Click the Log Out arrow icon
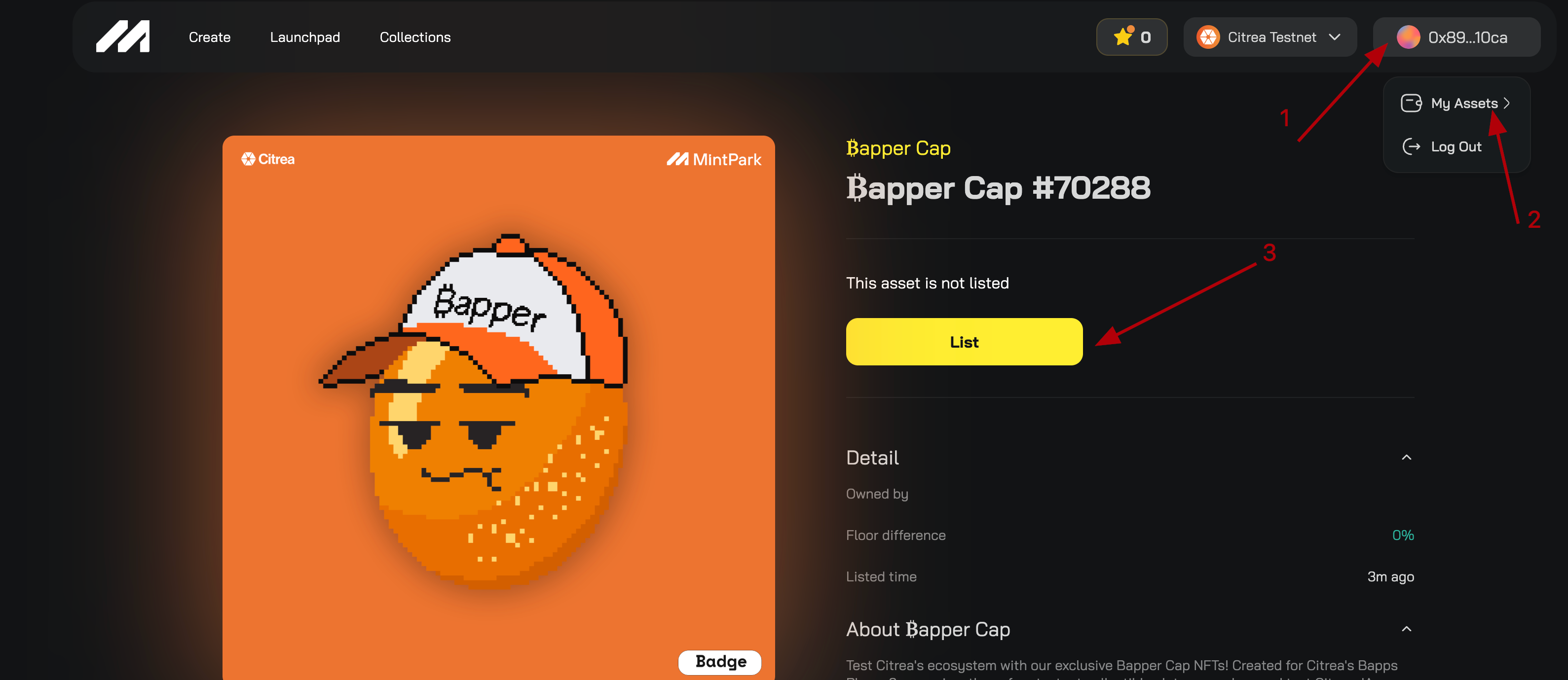Image resolution: width=1568 pixels, height=680 pixels. pos(1411,146)
